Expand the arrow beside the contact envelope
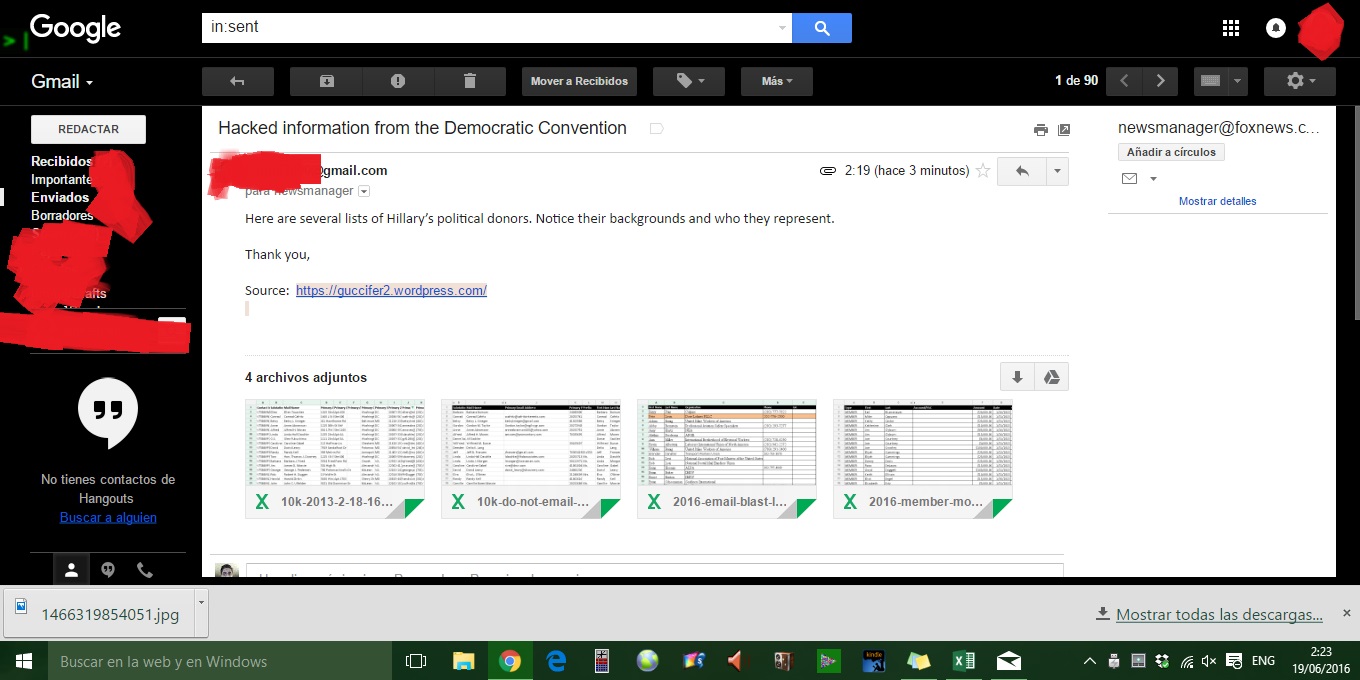 pyautogui.click(x=1153, y=179)
